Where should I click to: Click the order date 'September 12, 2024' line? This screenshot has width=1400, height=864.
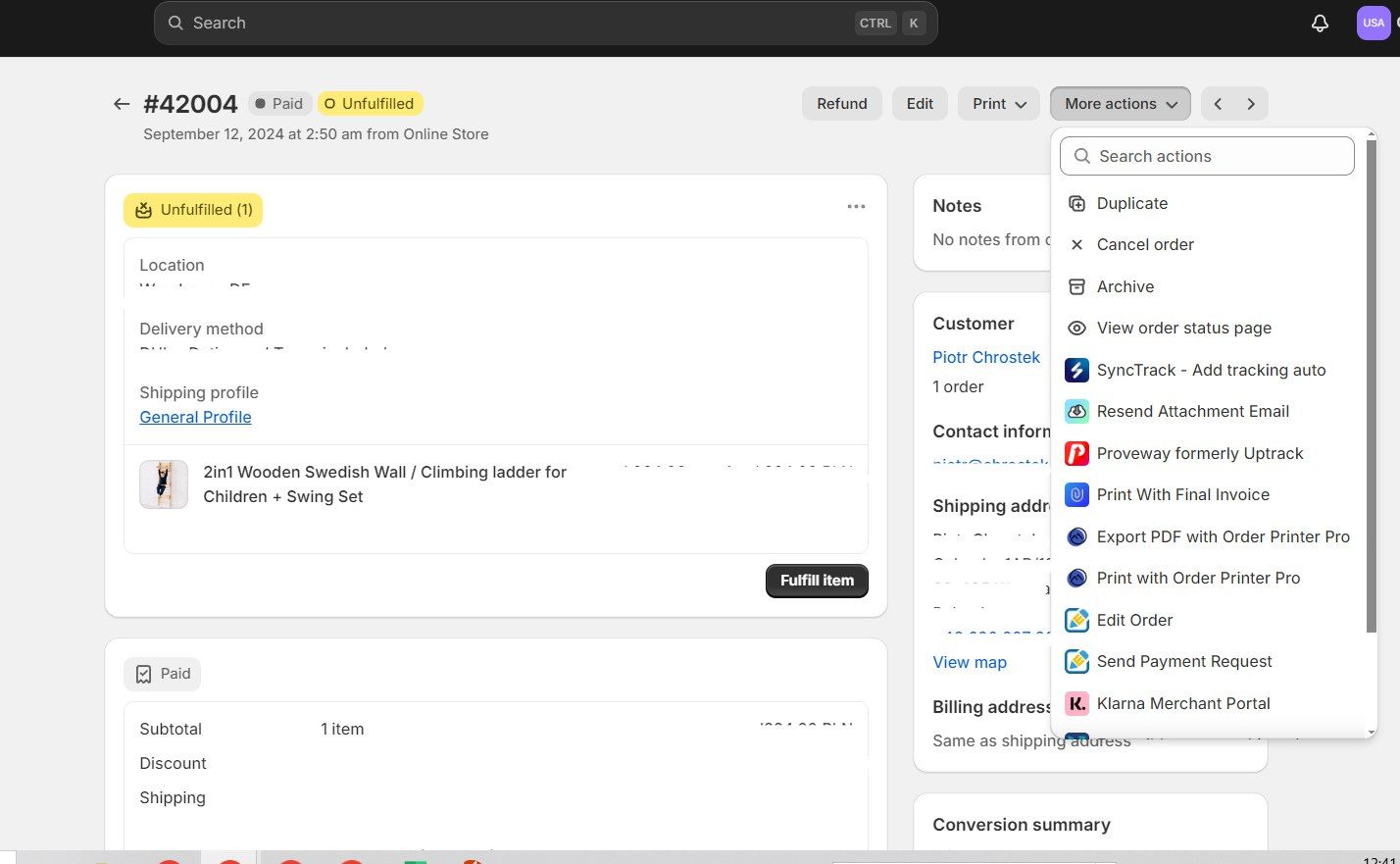316,134
